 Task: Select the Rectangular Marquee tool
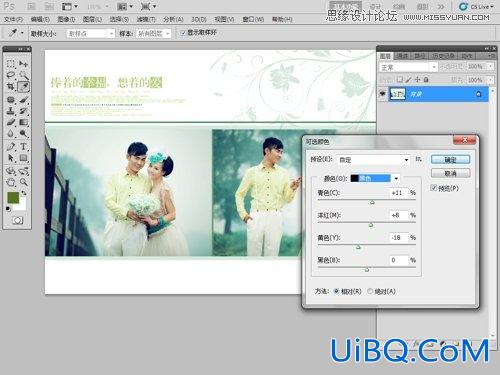point(11,63)
